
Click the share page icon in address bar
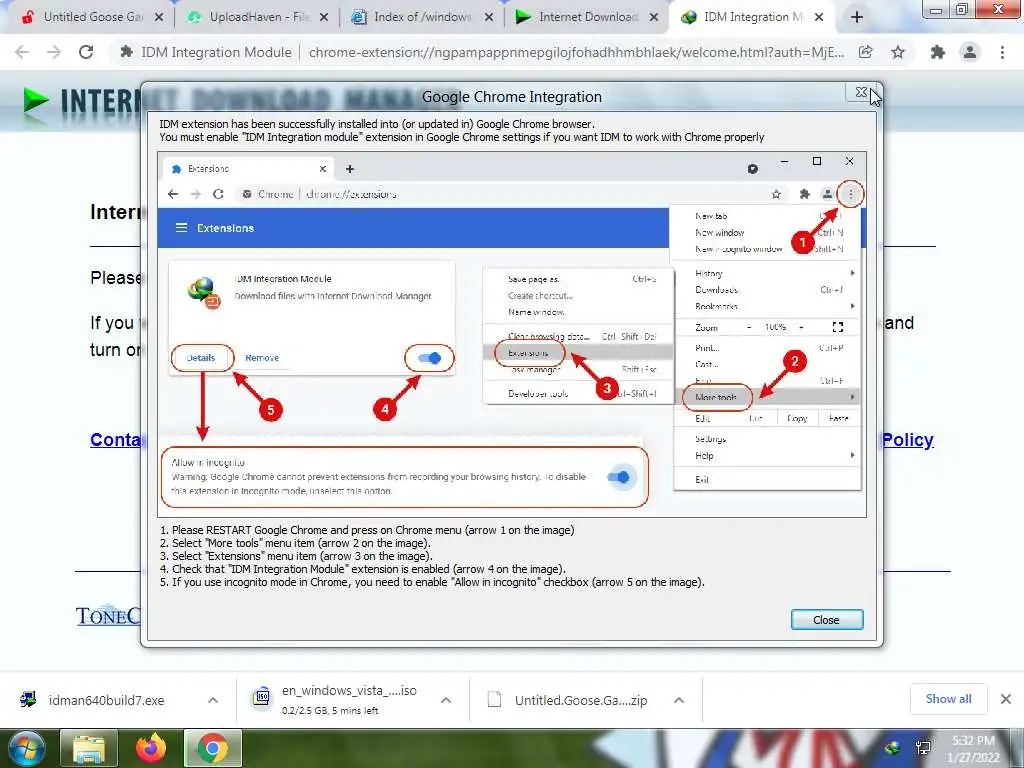[x=866, y=52]
